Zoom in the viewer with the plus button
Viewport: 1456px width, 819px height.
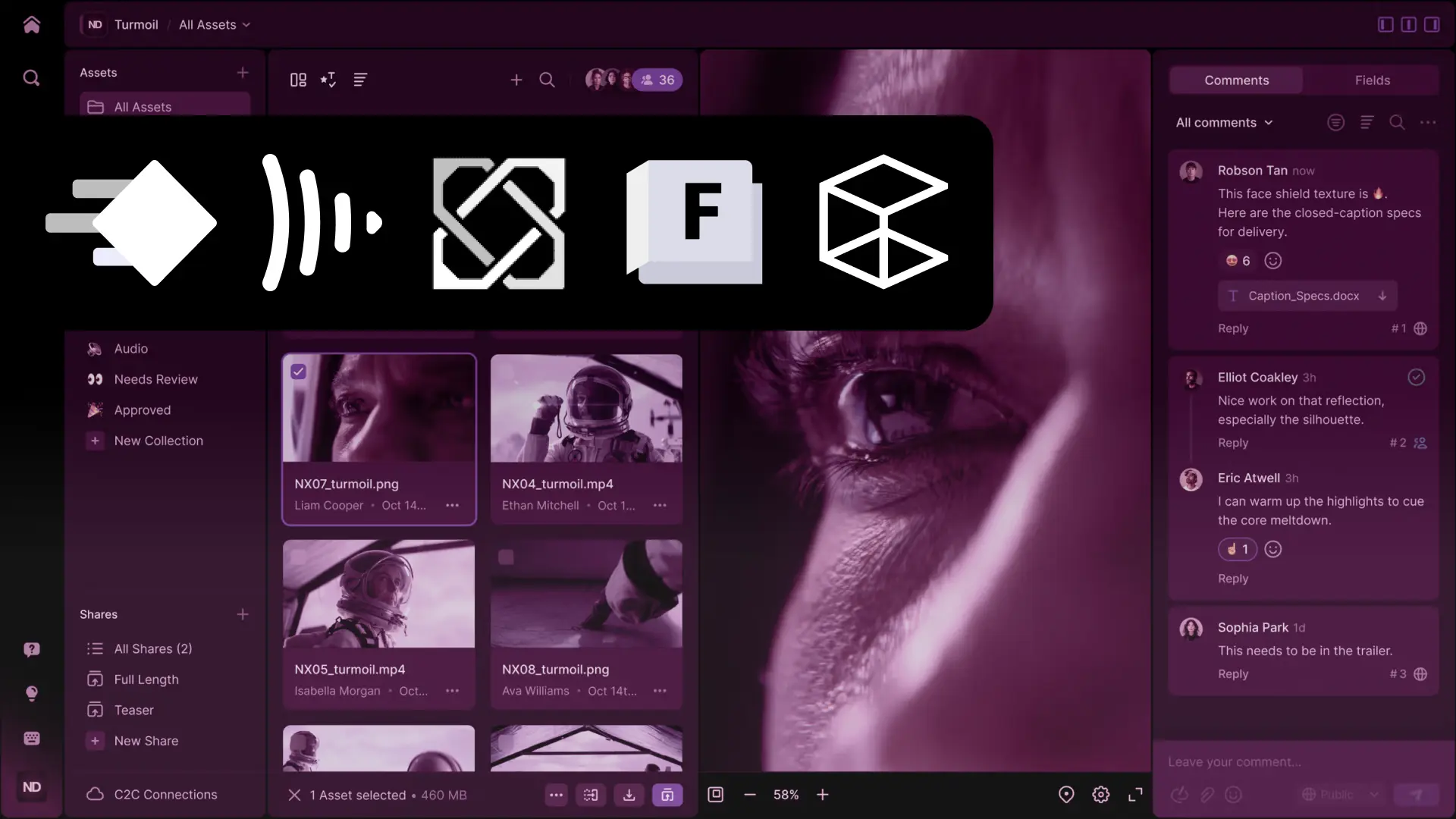pos(823,795)
